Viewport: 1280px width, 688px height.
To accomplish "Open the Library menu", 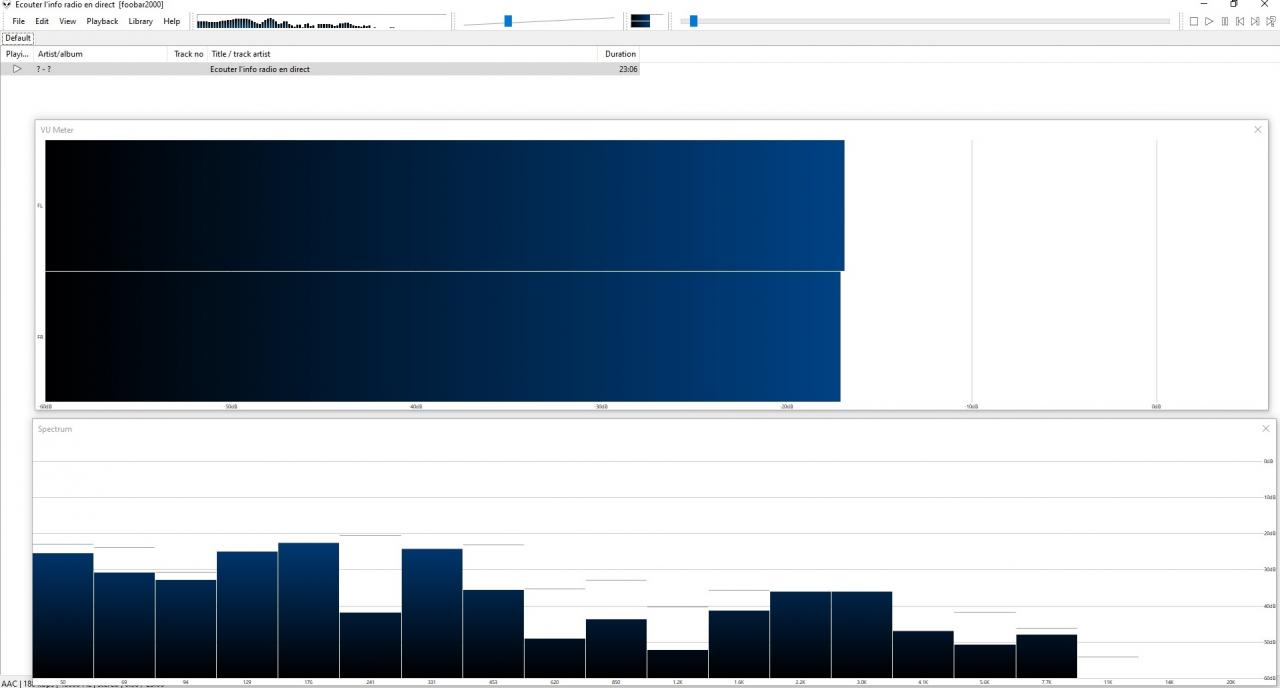I will click(x=141, y=21).
